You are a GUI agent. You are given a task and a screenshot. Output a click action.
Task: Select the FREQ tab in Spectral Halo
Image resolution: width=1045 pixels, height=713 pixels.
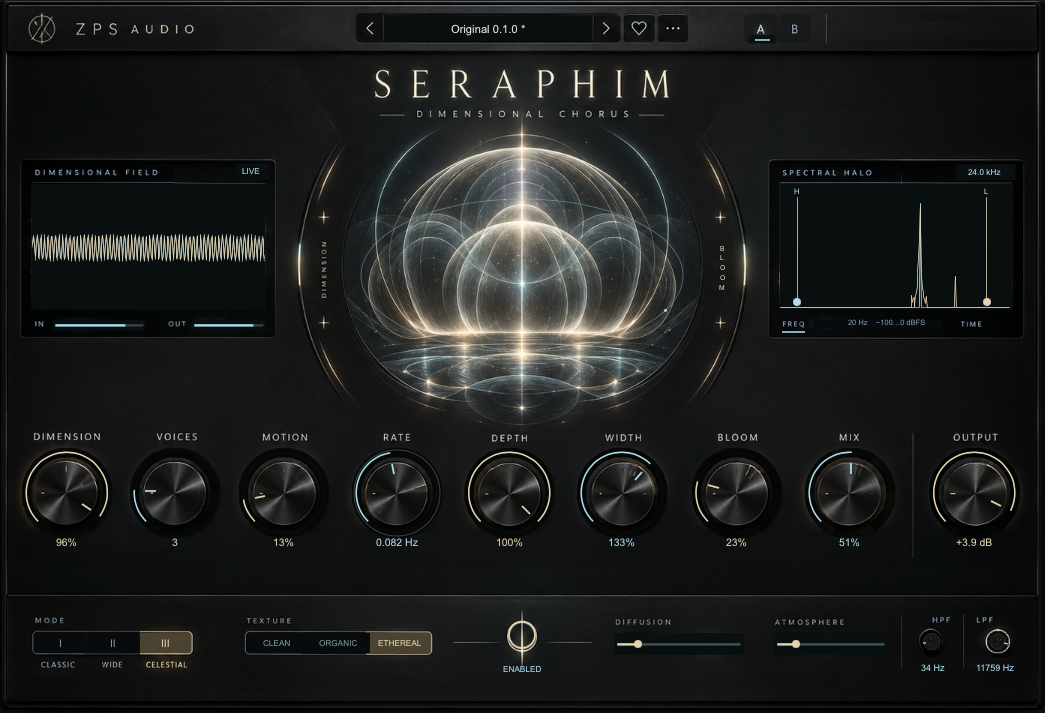[x=793, y=325]
